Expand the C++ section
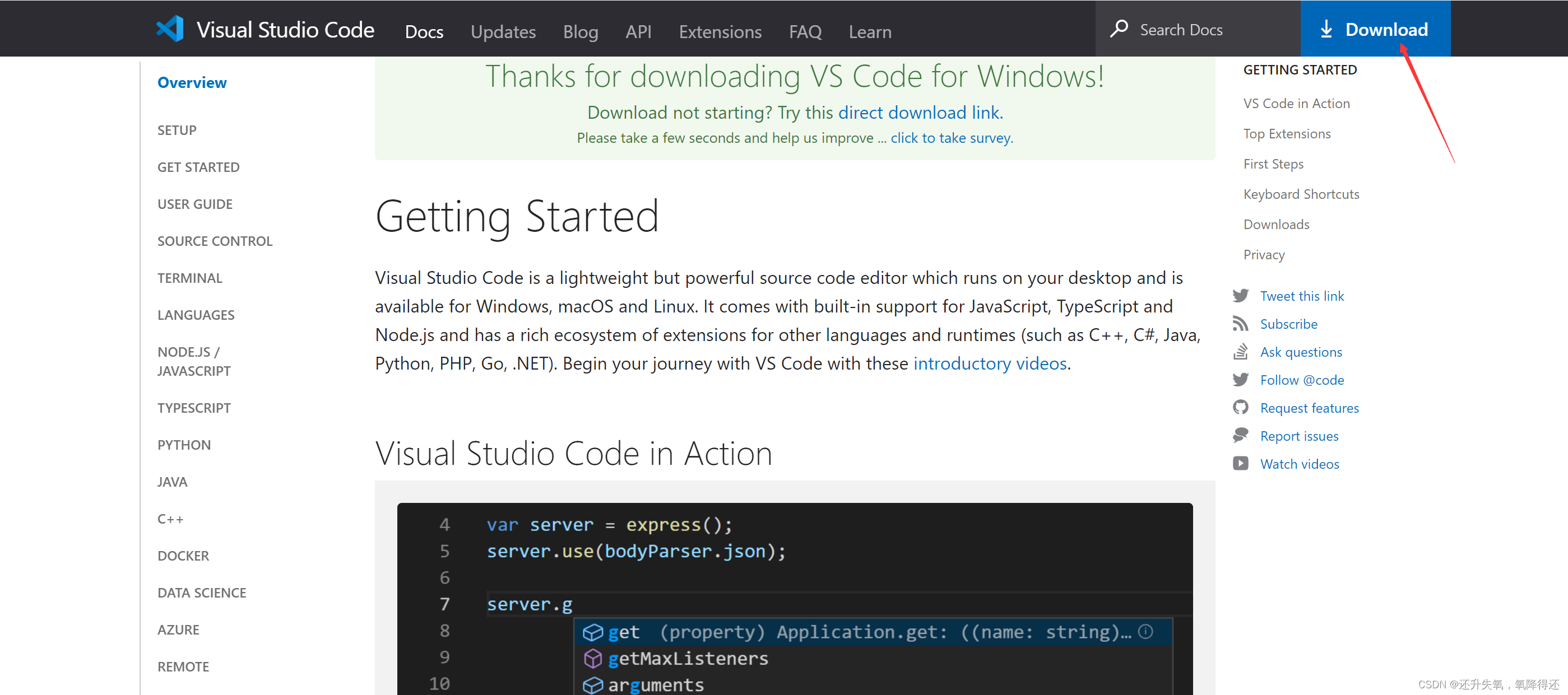 [x=170, y=520]
